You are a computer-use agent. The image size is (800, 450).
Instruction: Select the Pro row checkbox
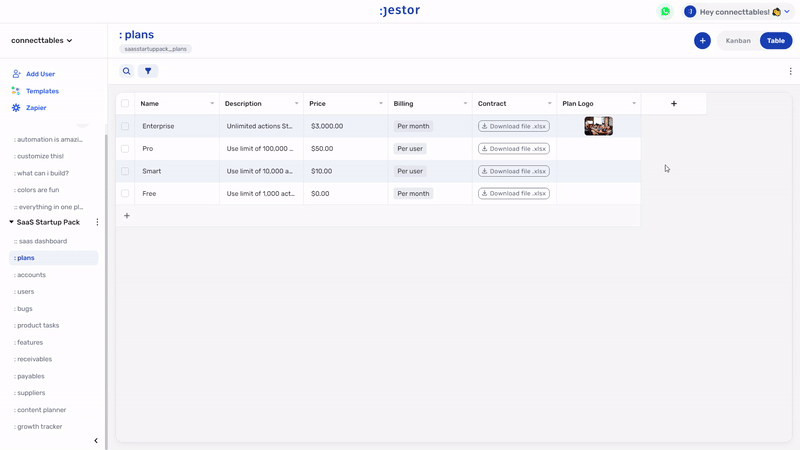pyautogui.click(x=125, y=148)
